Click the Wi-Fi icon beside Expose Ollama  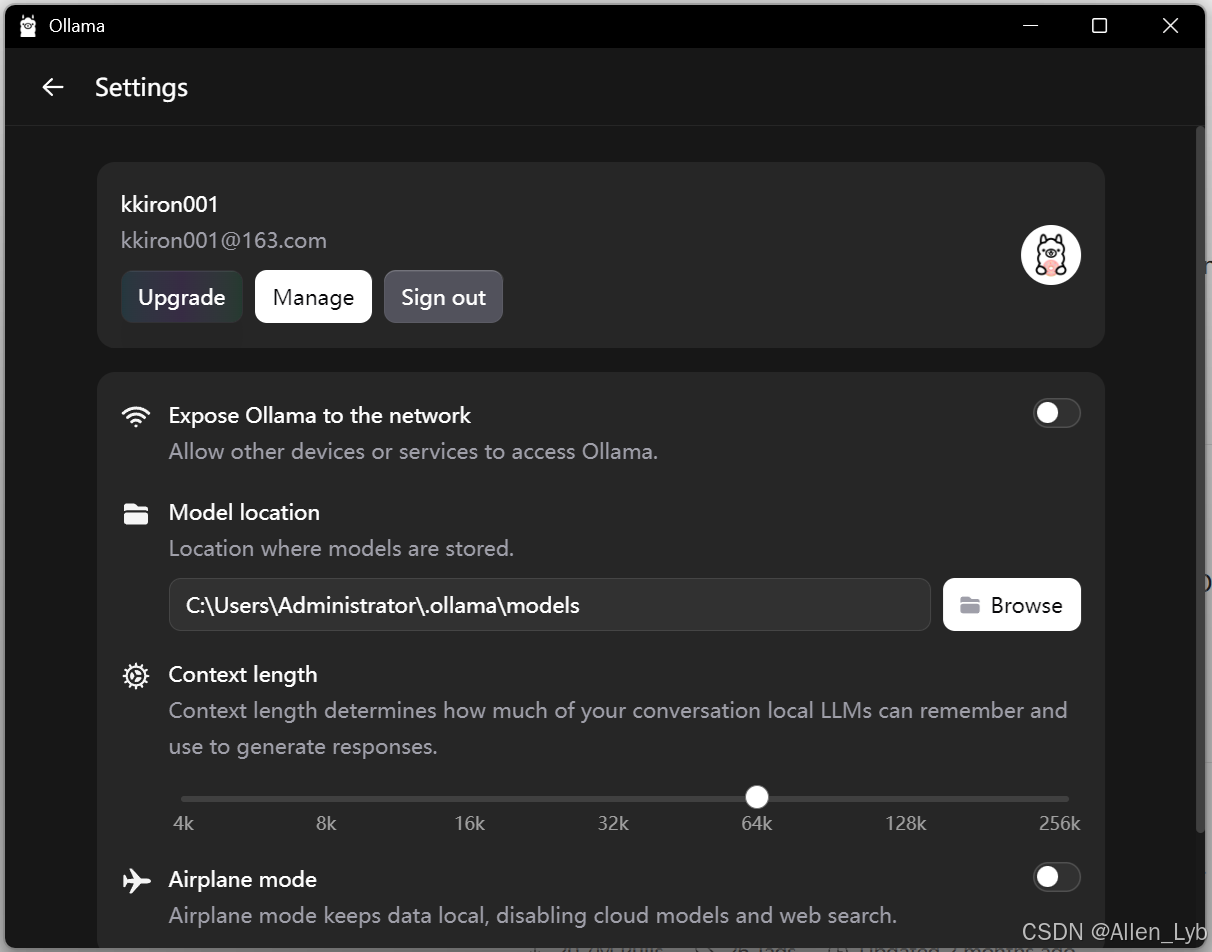136,416
